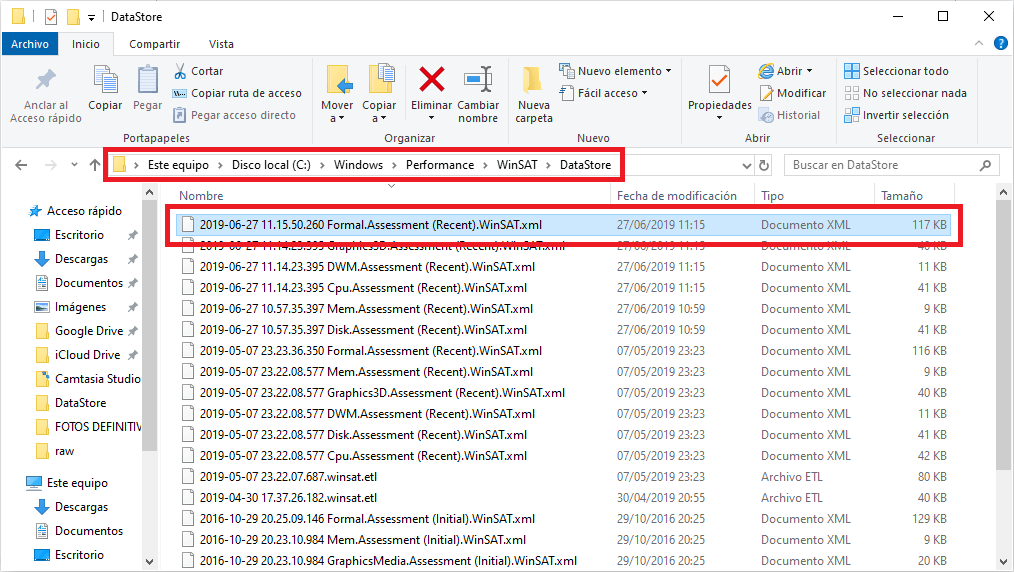
Task: Sort by Fecha de modificación column
Action: tap(676, 196)
